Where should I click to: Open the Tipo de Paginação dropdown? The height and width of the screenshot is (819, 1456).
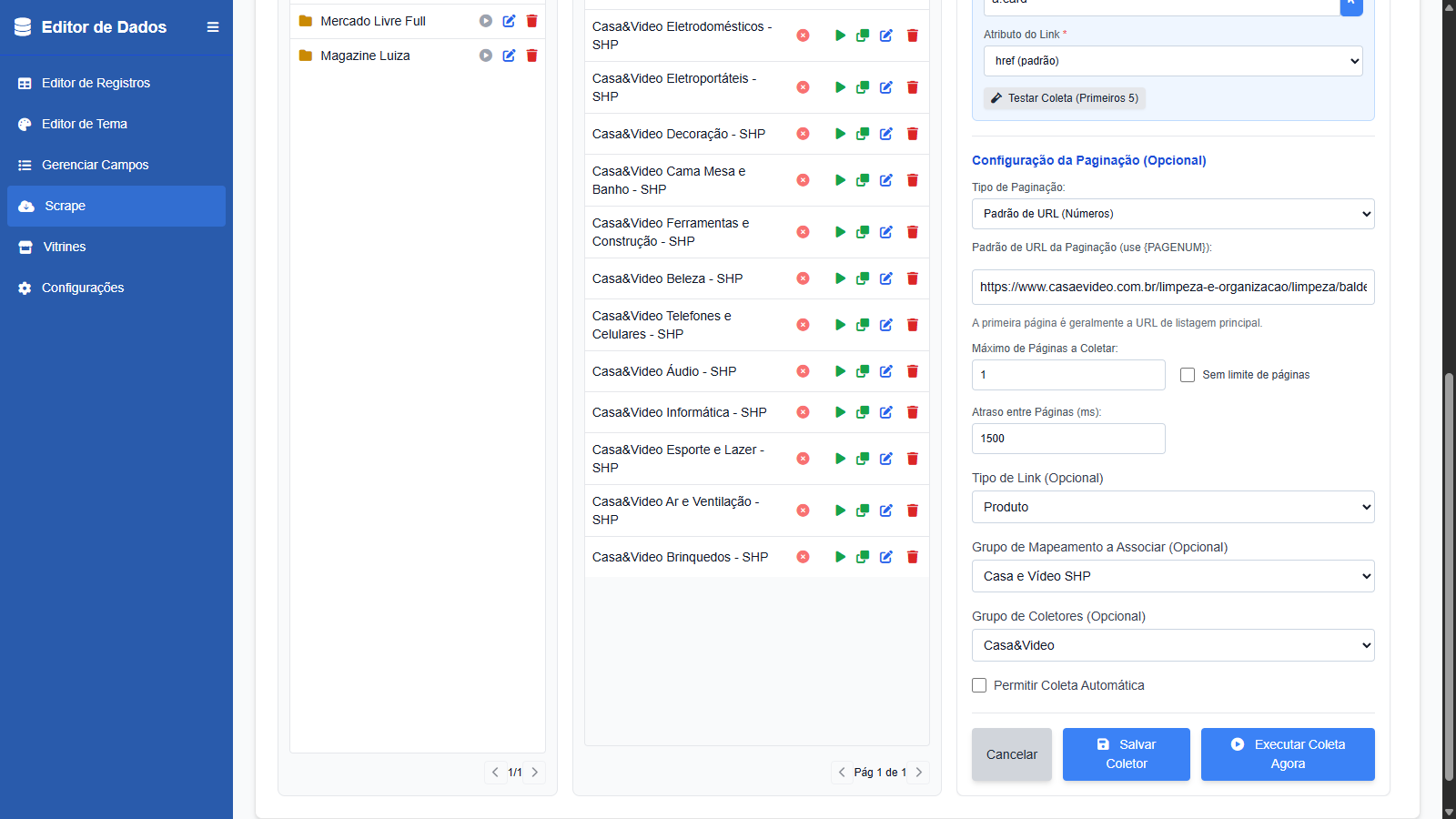(1172, 214)
